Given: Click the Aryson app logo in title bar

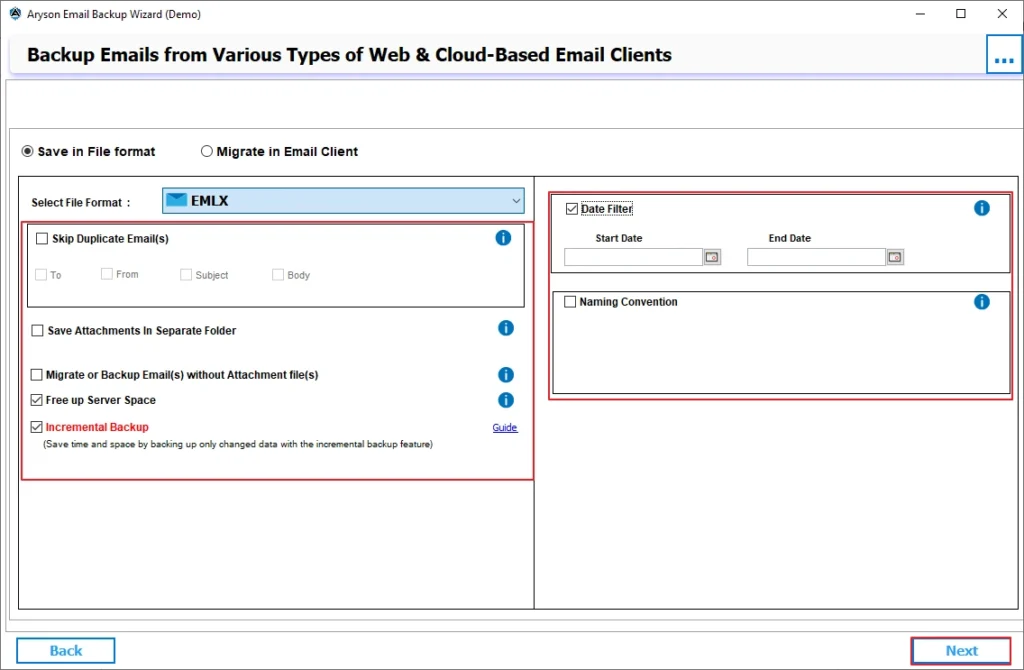Looking at the screenshot, I should (15, 14).
